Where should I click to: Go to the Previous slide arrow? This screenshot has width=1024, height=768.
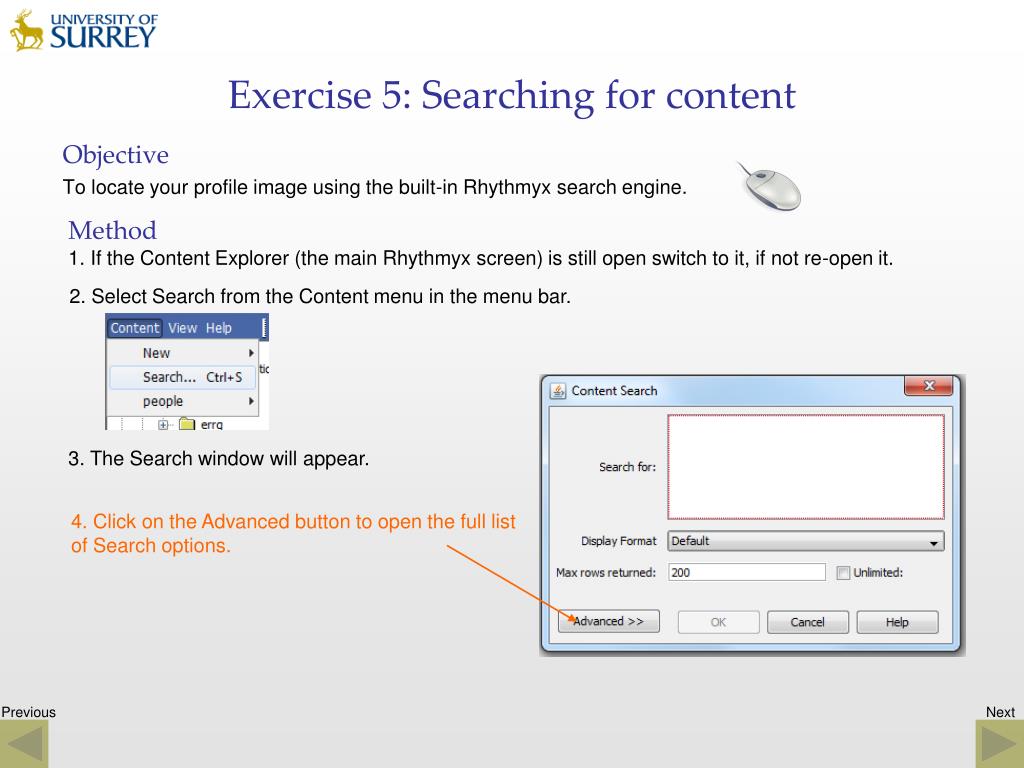[24, 744]
